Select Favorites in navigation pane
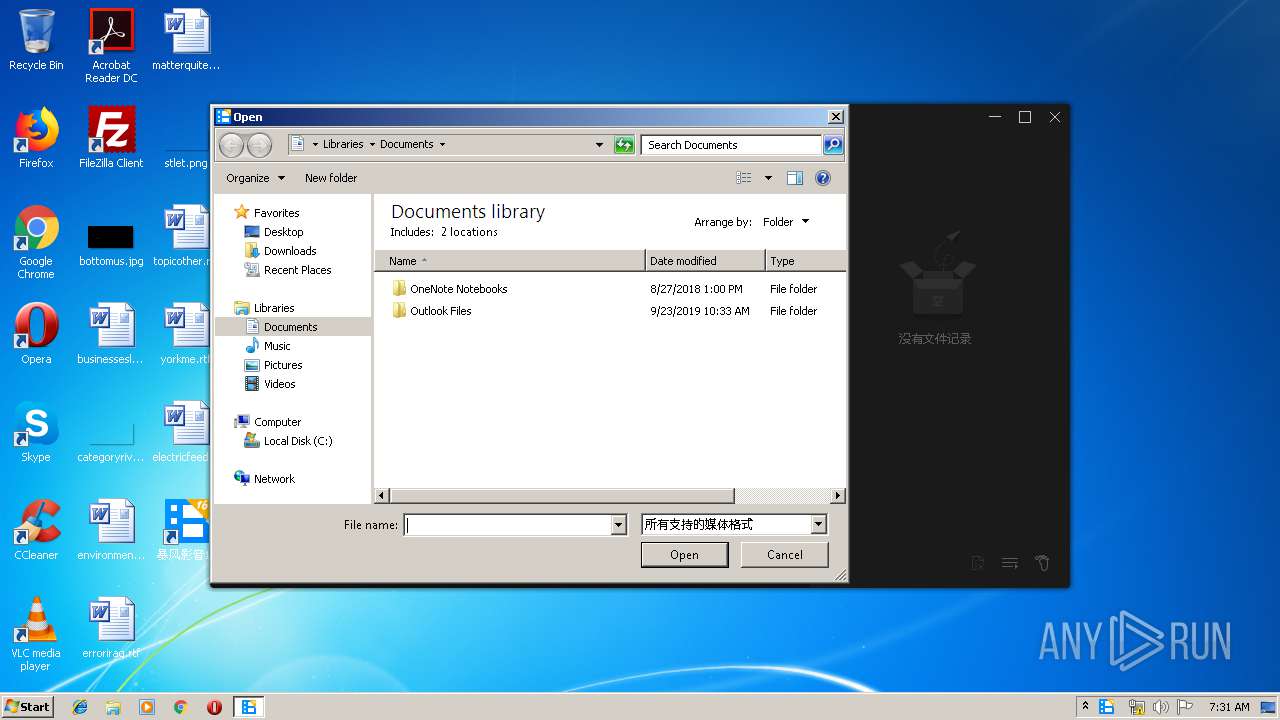 click(266, 213)
